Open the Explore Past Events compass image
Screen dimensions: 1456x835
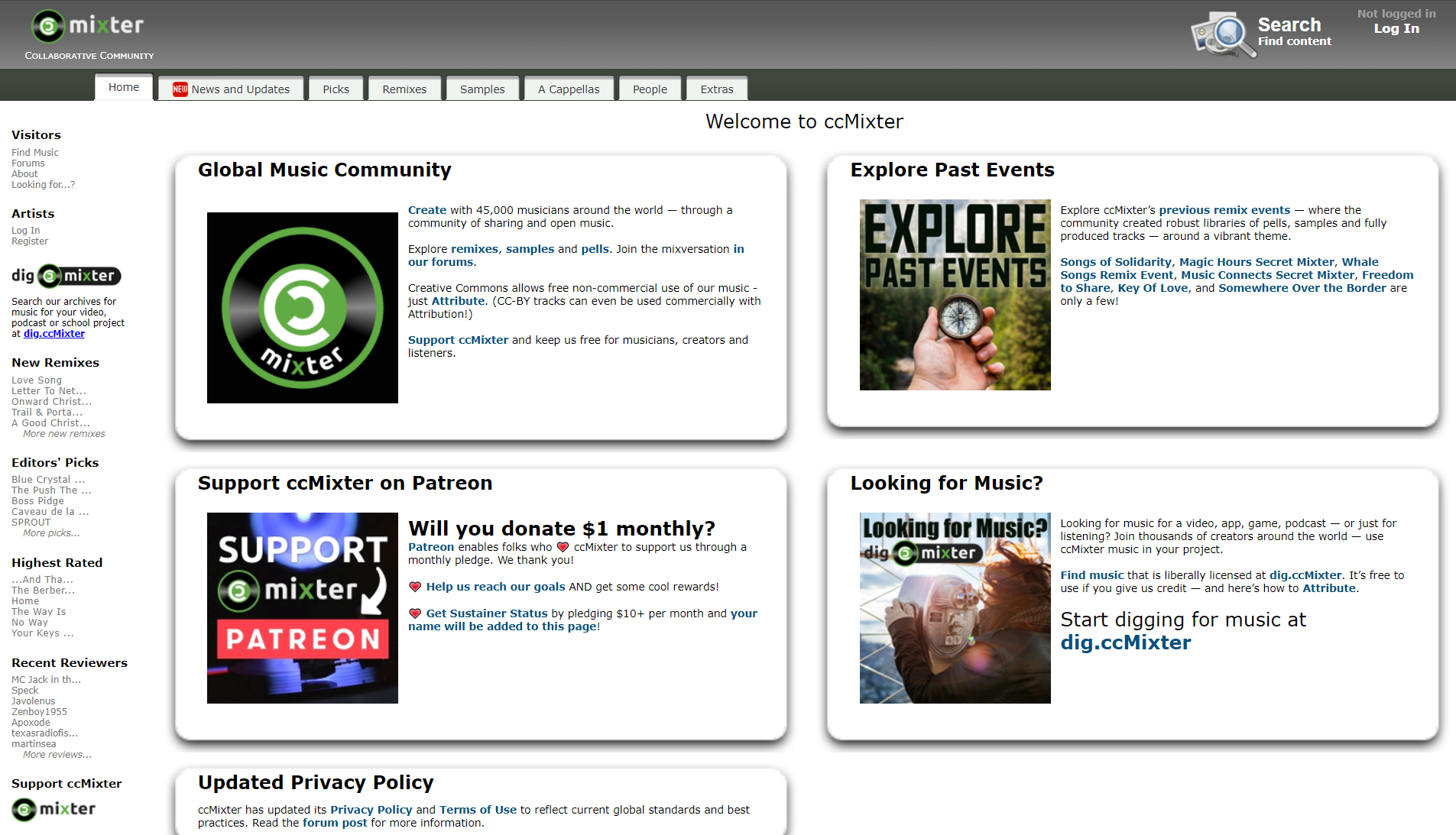955,295
